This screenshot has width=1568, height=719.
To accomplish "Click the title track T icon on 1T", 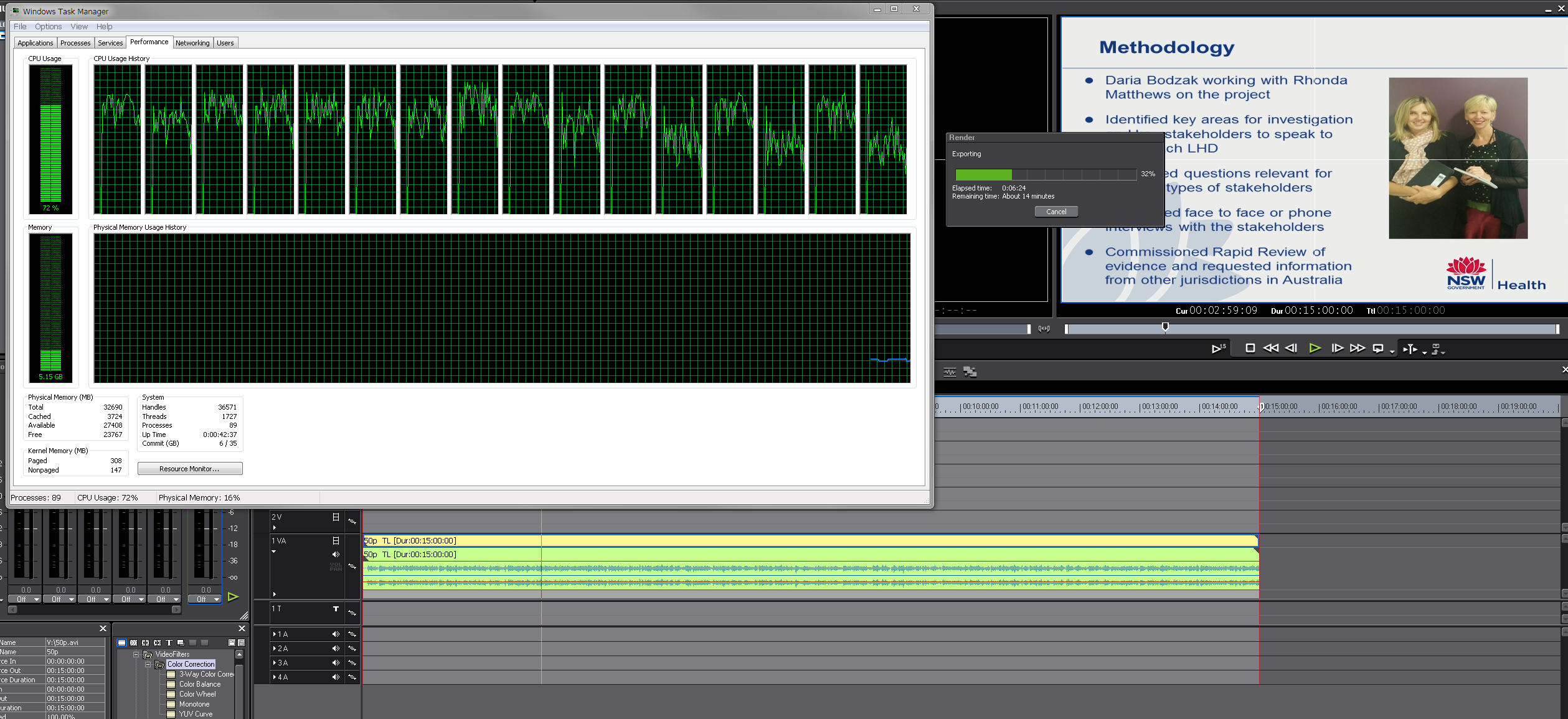I will [336, 609].
